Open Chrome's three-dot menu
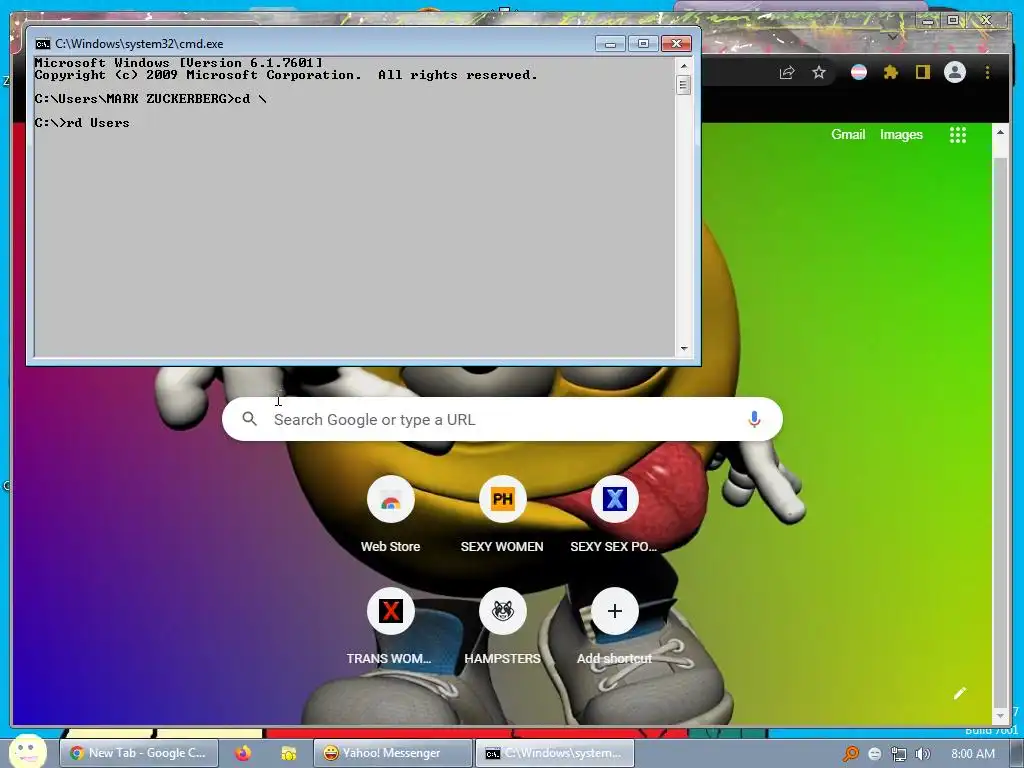1024x768 pixels. tap(987, 72)
